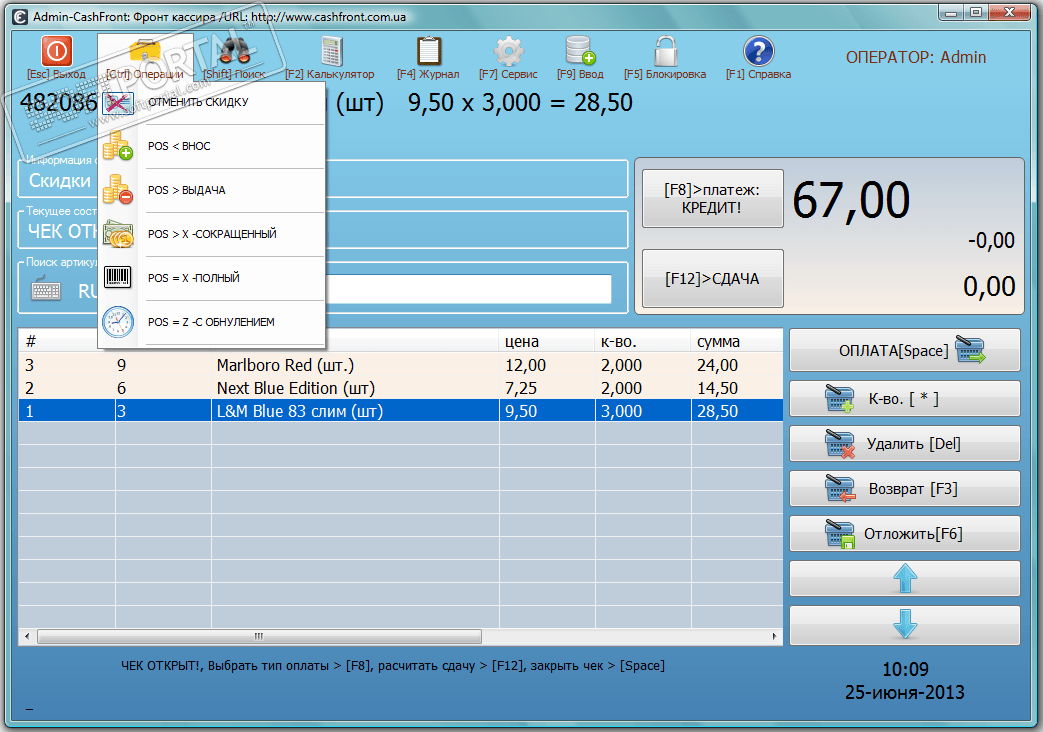This screenshot has width=1043, height=732.
Task: Click banknotes icon for short X report
Action: pyautogui.click(x=118, y=234)
